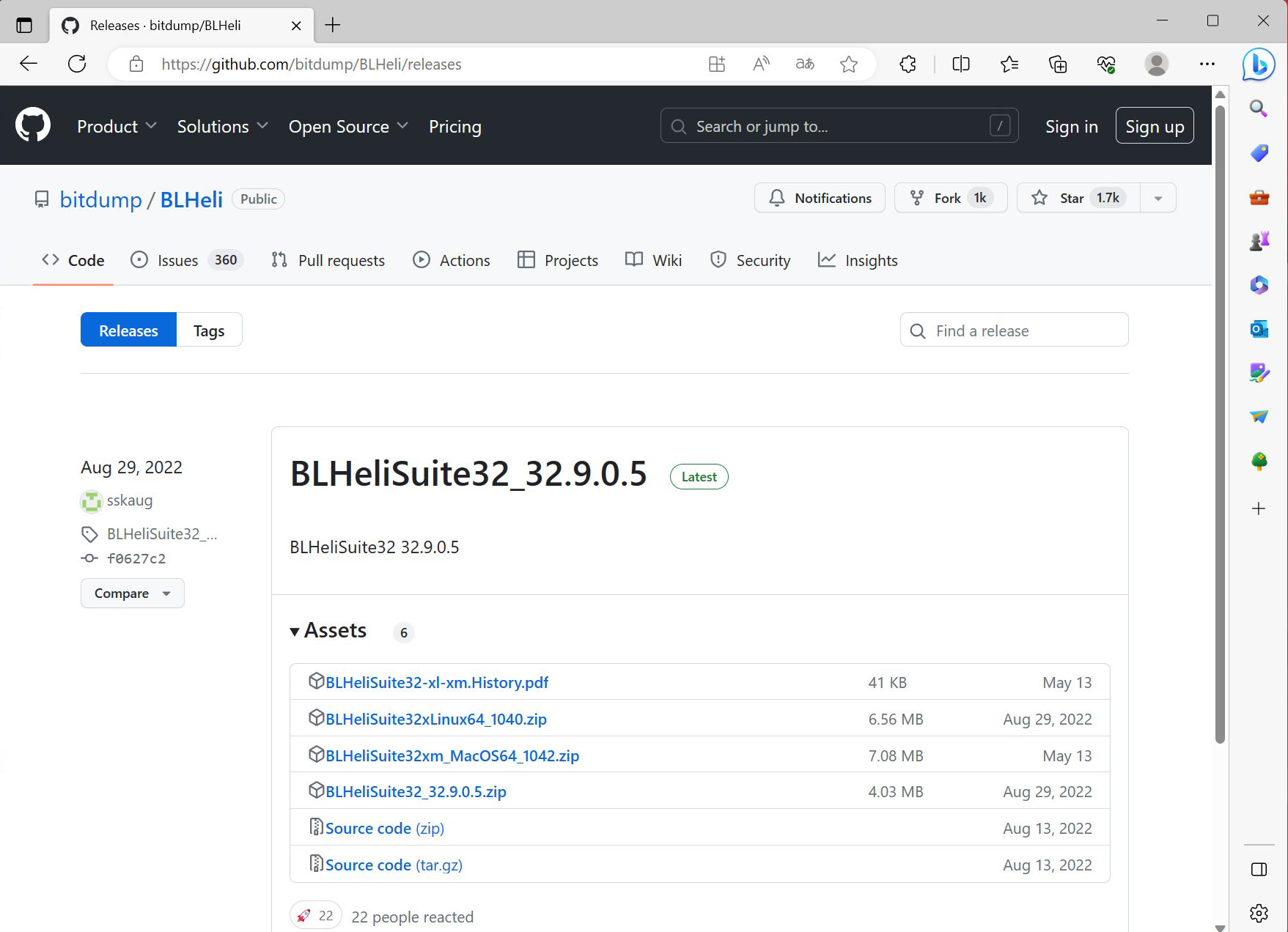
Task: Open sidebar Shopping tag icon
Action: point(1259,153)
